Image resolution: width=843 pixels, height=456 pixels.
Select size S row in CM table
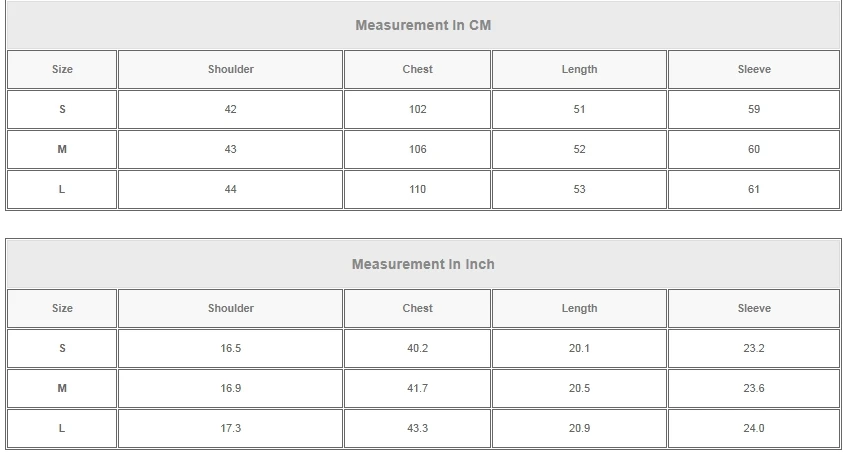tap(62, 109)
